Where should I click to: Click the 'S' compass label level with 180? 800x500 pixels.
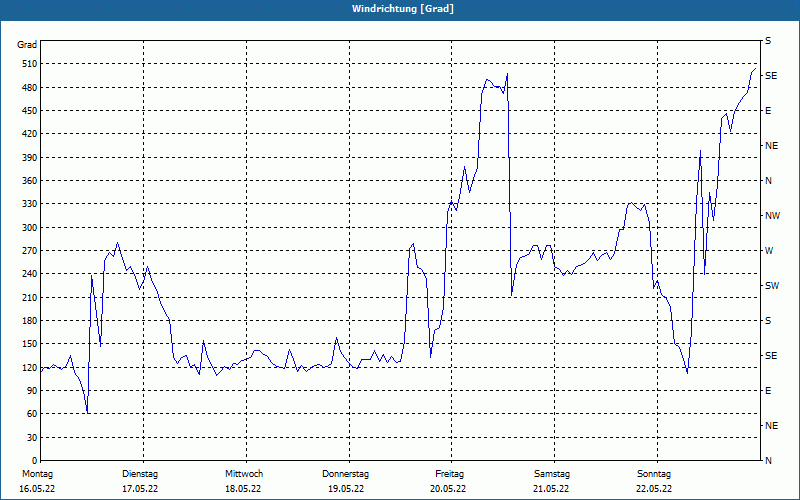point(768,321)
